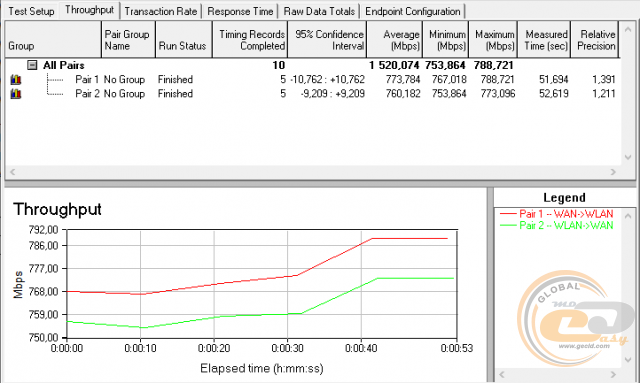Click table scroll-left arrow
Screen dimensions: 640x383
pos(12,172)
